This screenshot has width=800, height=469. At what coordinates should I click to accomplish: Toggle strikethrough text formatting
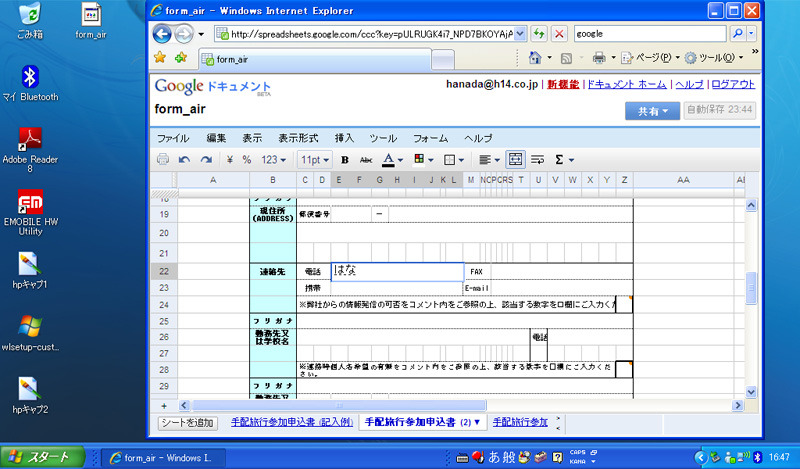coord(366,160)
